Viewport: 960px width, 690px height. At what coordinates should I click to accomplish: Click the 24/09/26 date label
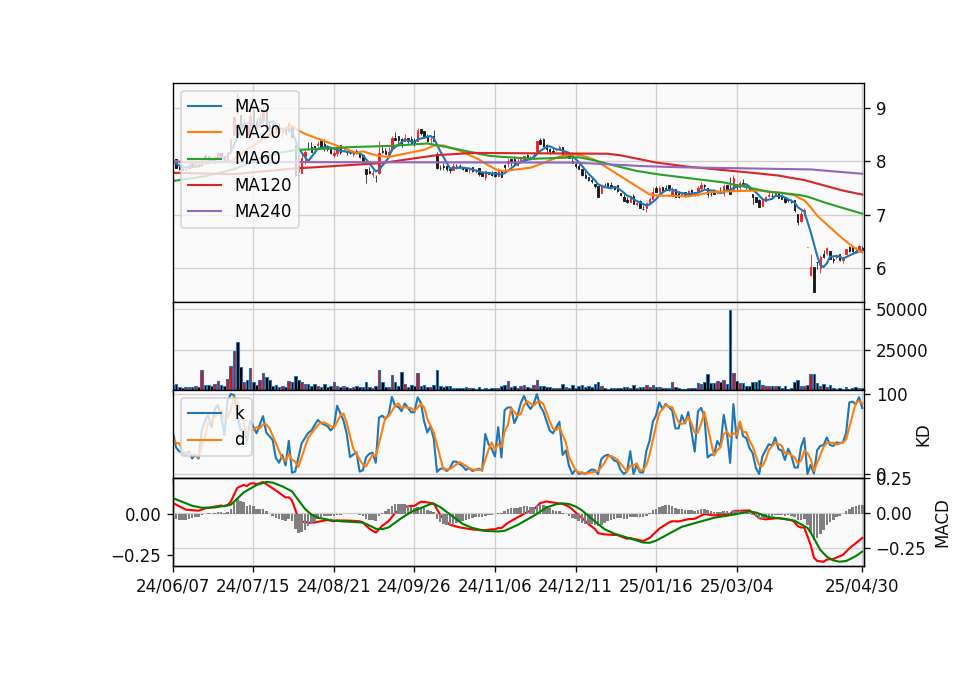(413, 586)
